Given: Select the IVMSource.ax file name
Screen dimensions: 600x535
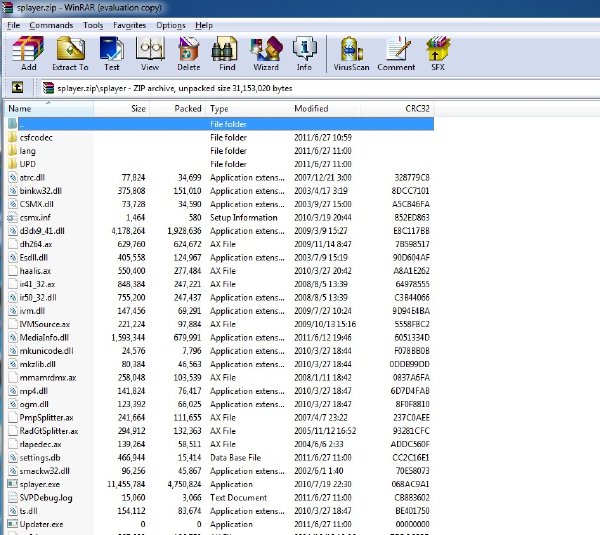Looking at the screenshot, I should pos(45,324).
